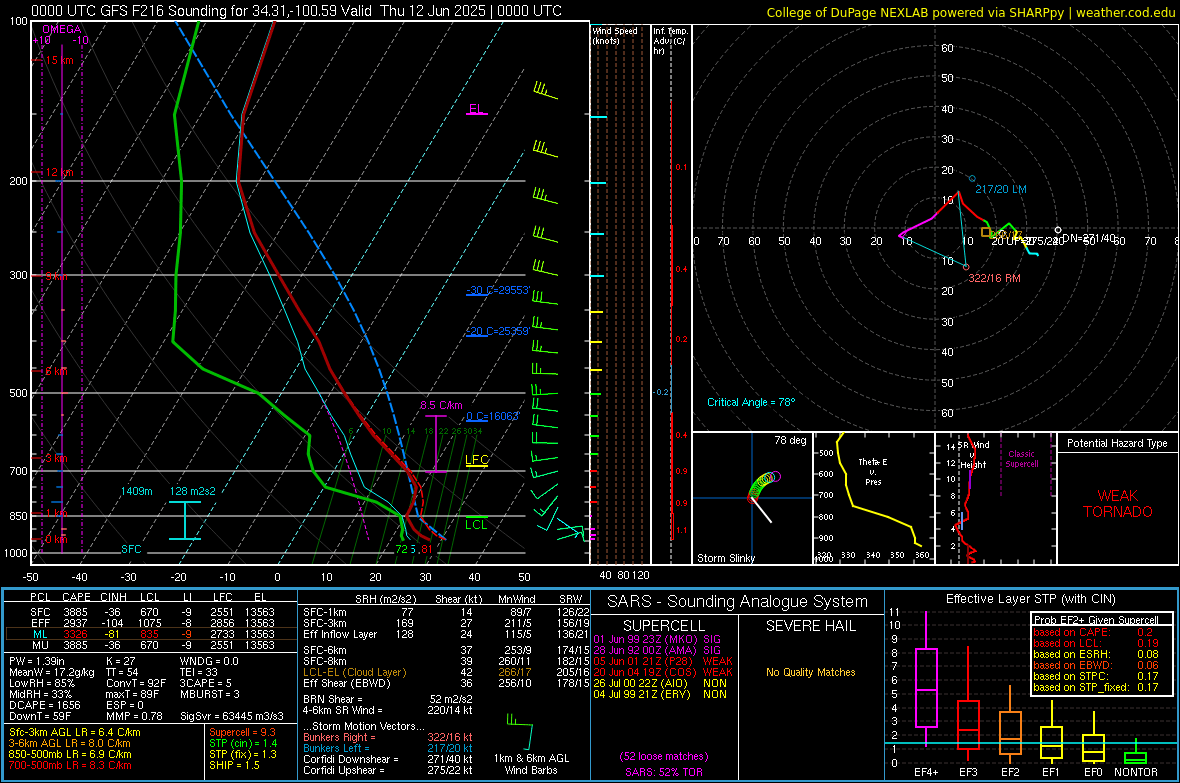1180x783 pixels.
Task: Click the yellow LFC marker label
Action: tap(477, 460)
